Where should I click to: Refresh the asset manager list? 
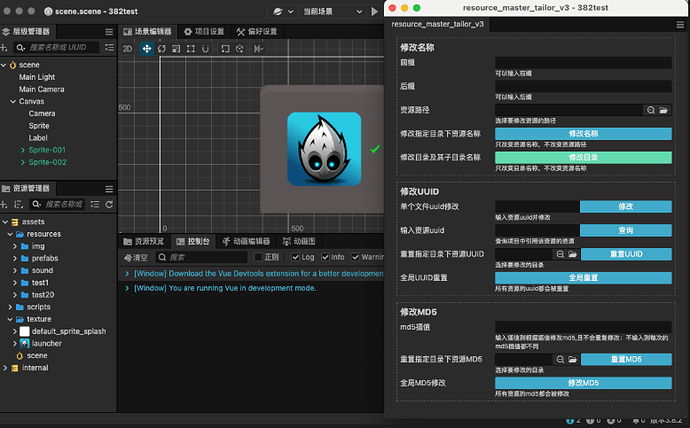pyautogui.click(x=109, y=205)
